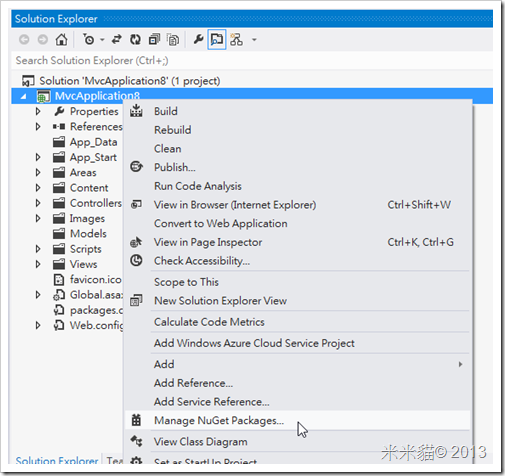Toggle the Preview Selected Items button
The height and width of the screenshot is (476, 505).
(217, 40)
